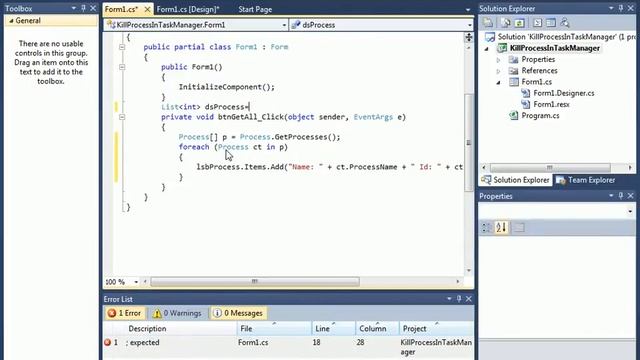This screenshot has height=360, width=640.
Task: Select the Solution Explorer bottom tab
Action: point(516,180)
